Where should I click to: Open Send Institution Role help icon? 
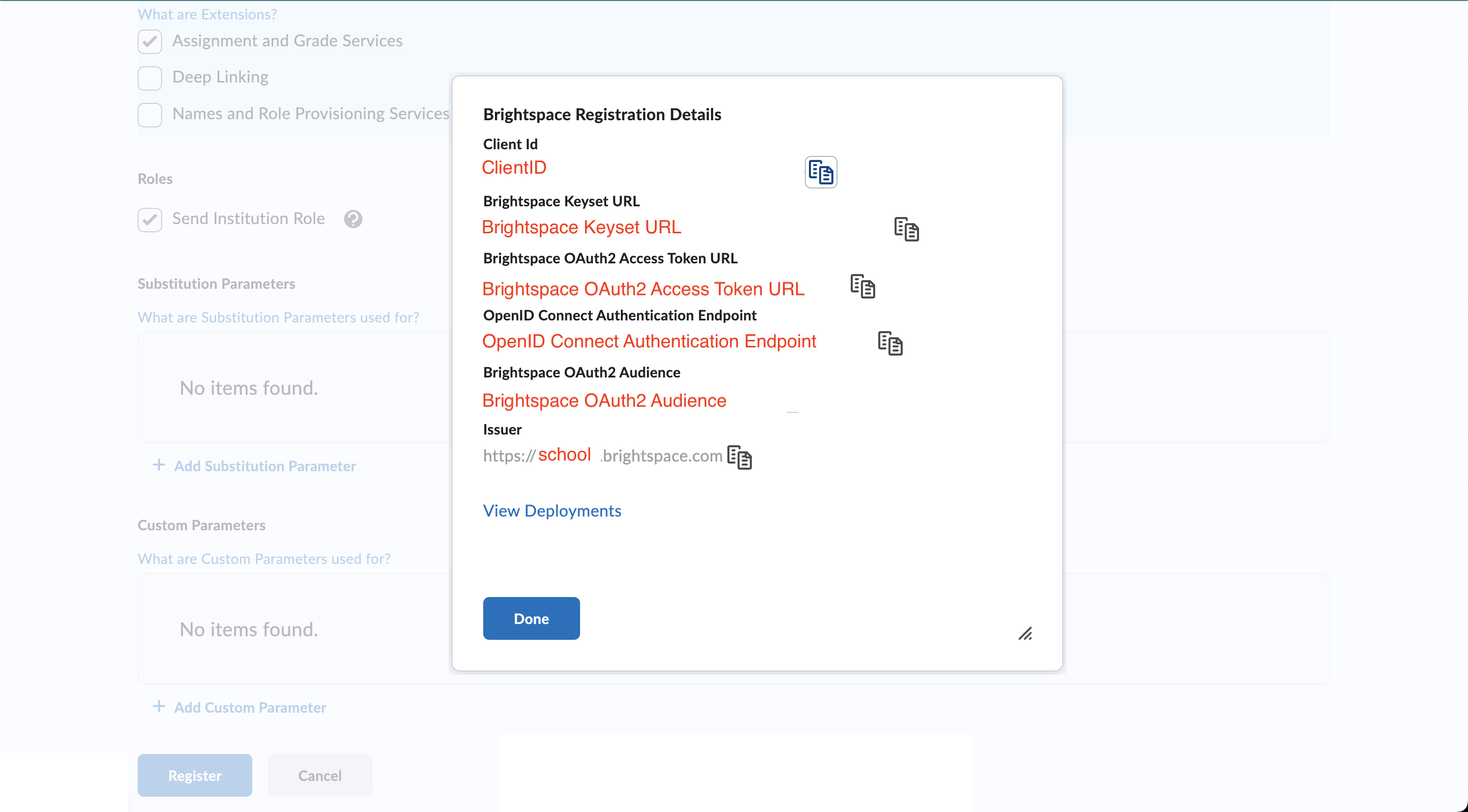click(x=353, y=219)
